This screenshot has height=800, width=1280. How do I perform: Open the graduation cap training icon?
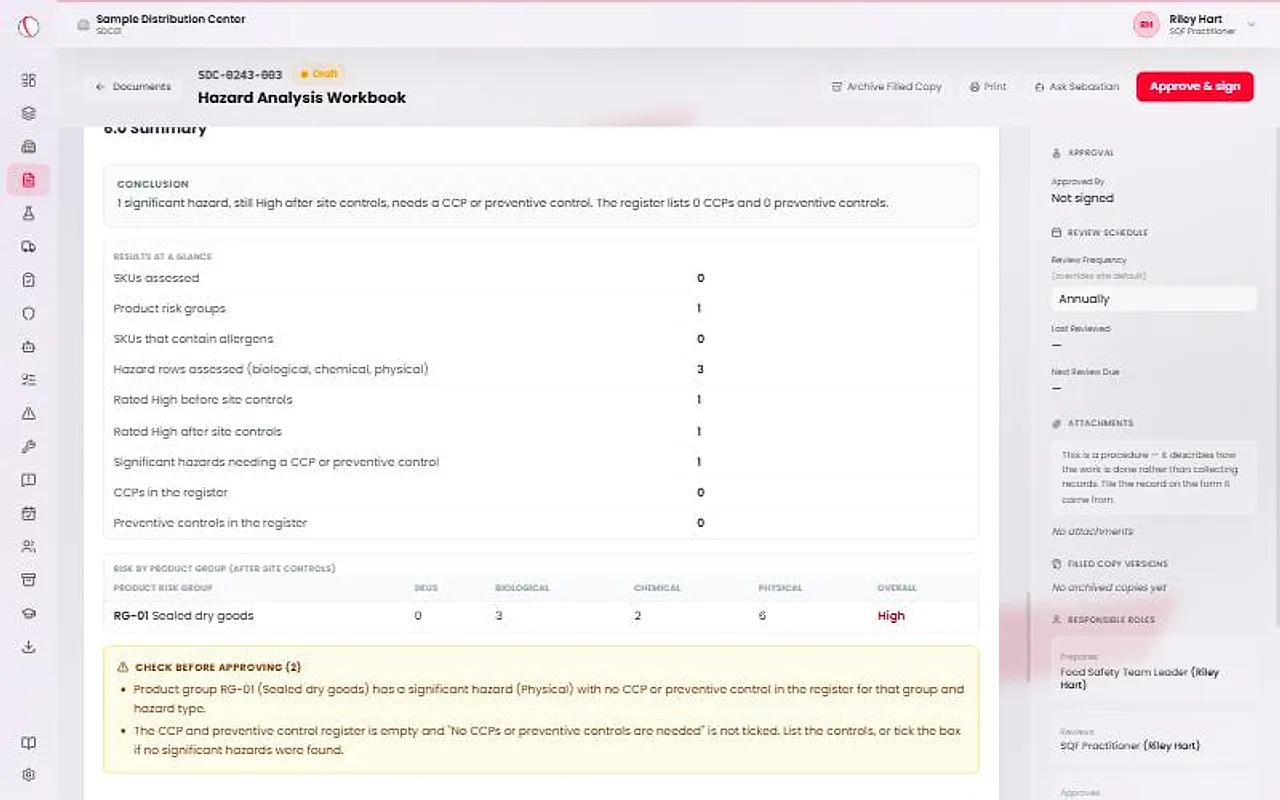tap(29, 613)
